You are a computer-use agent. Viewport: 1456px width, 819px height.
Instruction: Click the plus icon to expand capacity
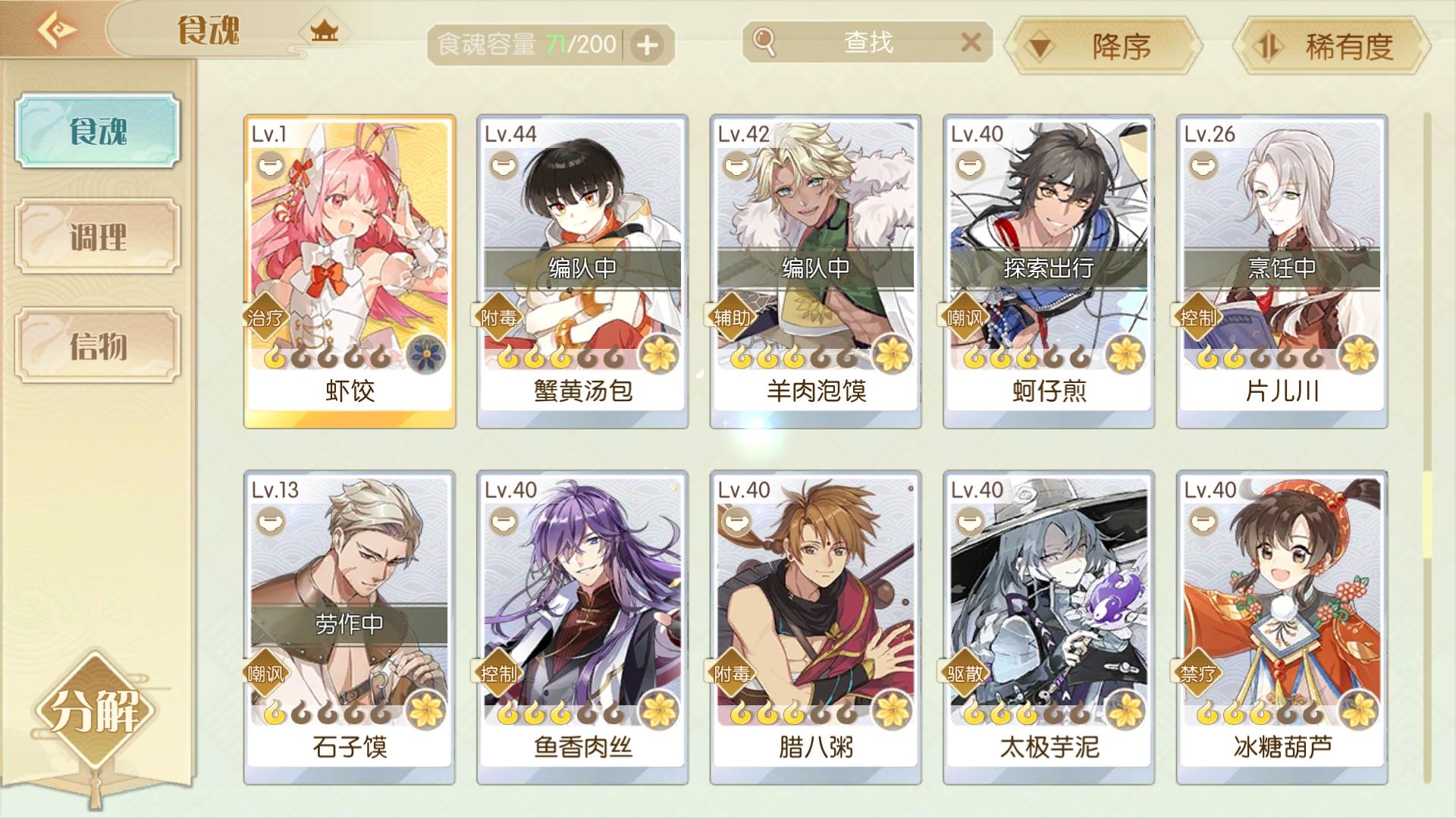point(647,45)
